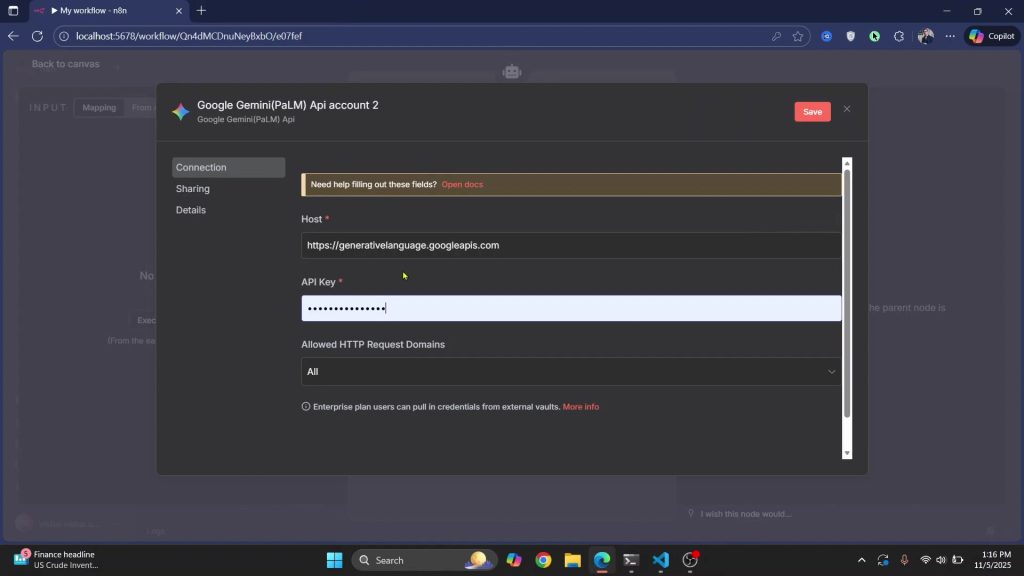Viewport: 1024px width, 576px height.
Task: Click the browser refresh icon
Action: point(37,36)
